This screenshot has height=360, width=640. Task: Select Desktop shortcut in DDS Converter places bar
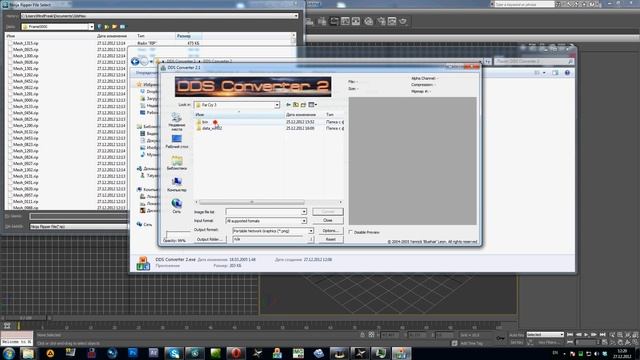click(x=177, y=142)
